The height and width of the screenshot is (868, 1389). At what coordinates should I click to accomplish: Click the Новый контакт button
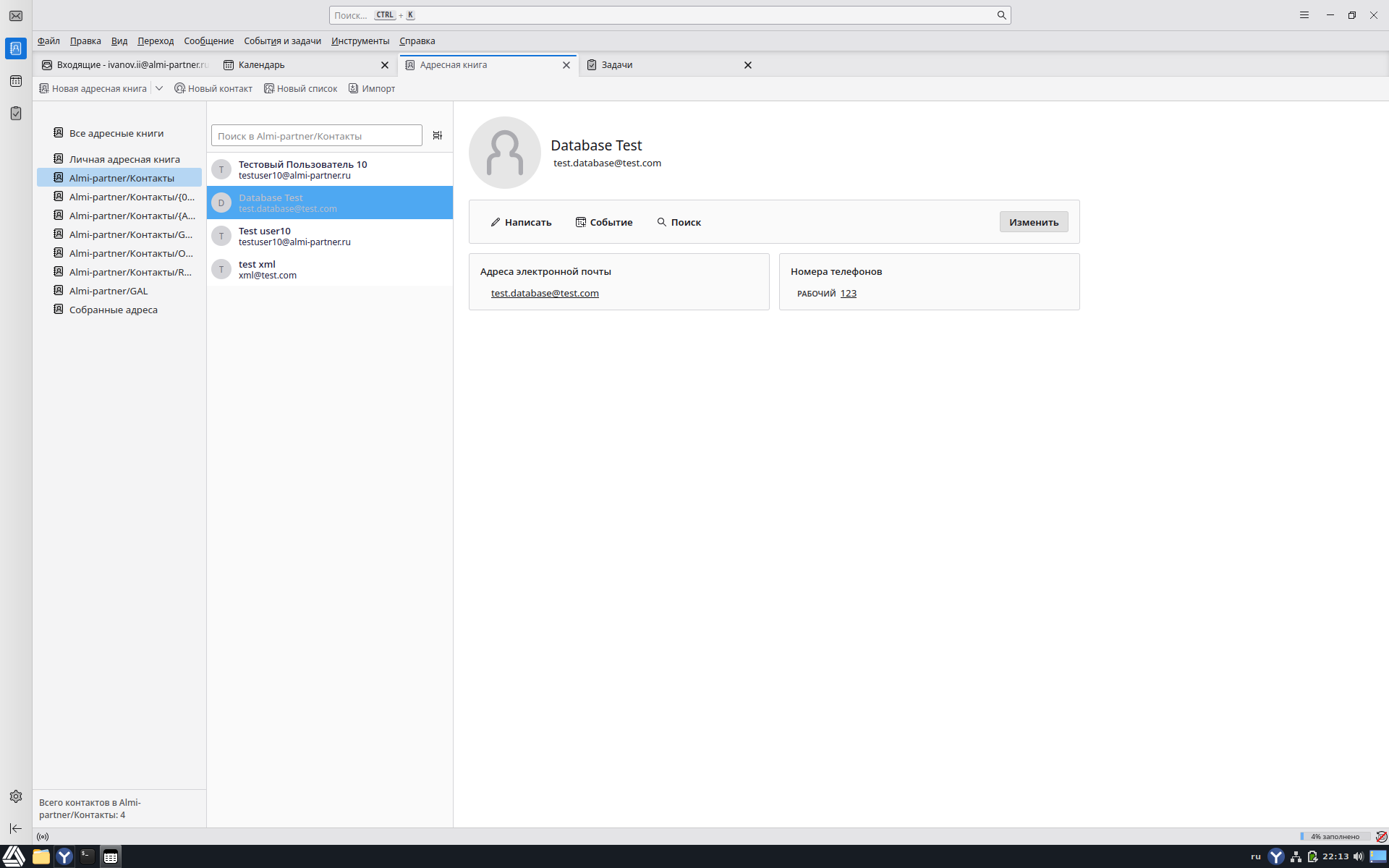pos(213,88)
